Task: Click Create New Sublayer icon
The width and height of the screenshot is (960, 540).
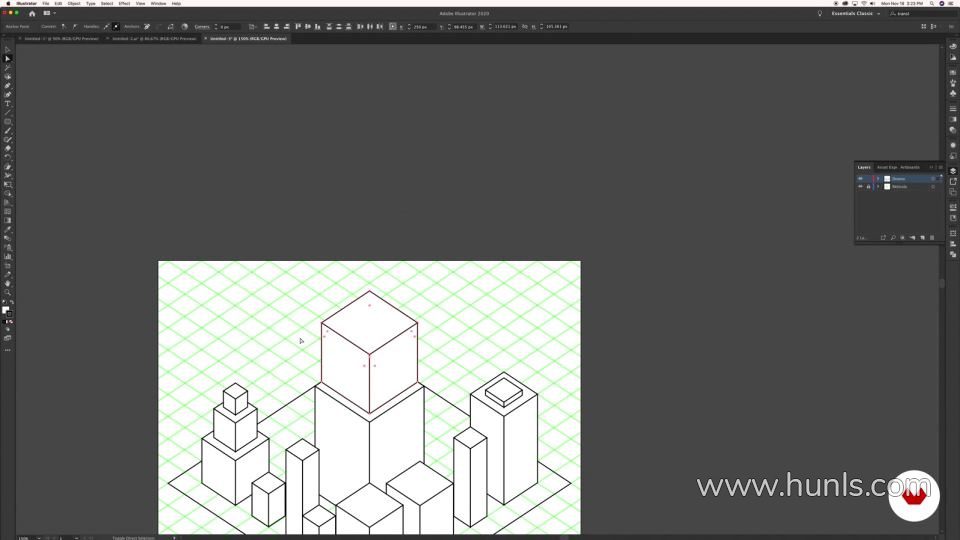Action: [x=912, y=238]
